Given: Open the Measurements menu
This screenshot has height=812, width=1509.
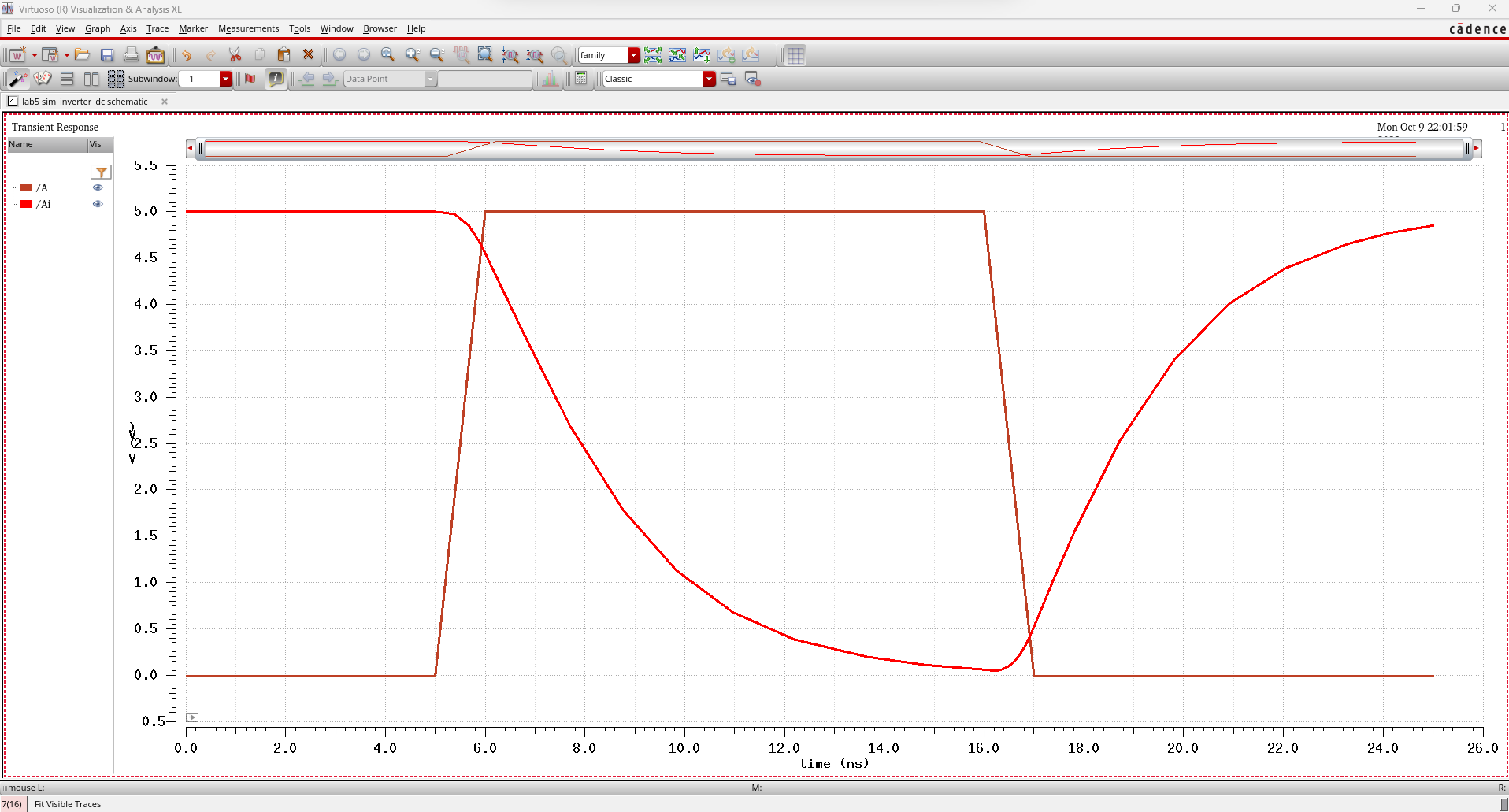Looking at the screenshot, I should 248,28.
